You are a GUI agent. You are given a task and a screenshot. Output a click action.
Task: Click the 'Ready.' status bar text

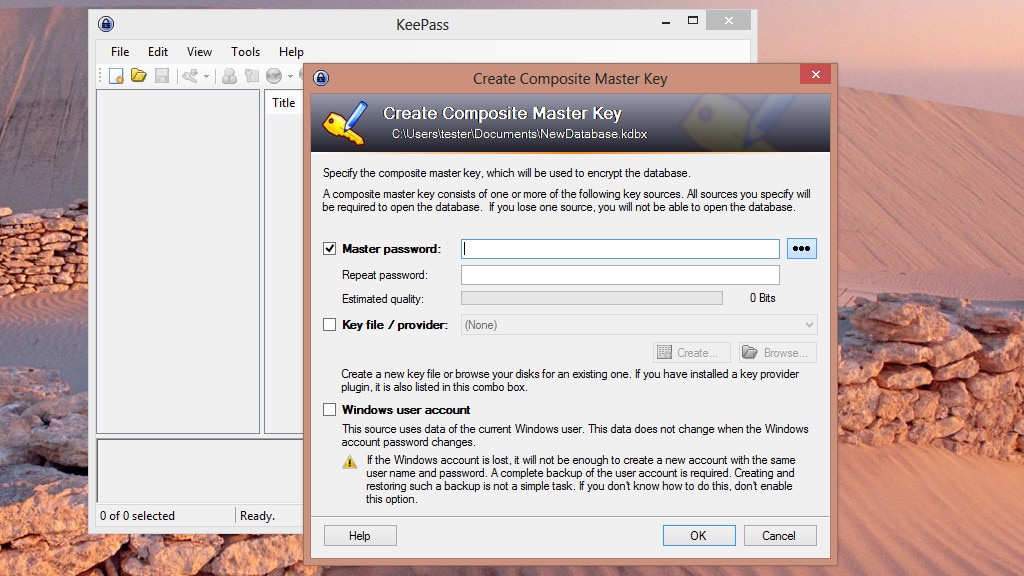click(x=257, y=515)
